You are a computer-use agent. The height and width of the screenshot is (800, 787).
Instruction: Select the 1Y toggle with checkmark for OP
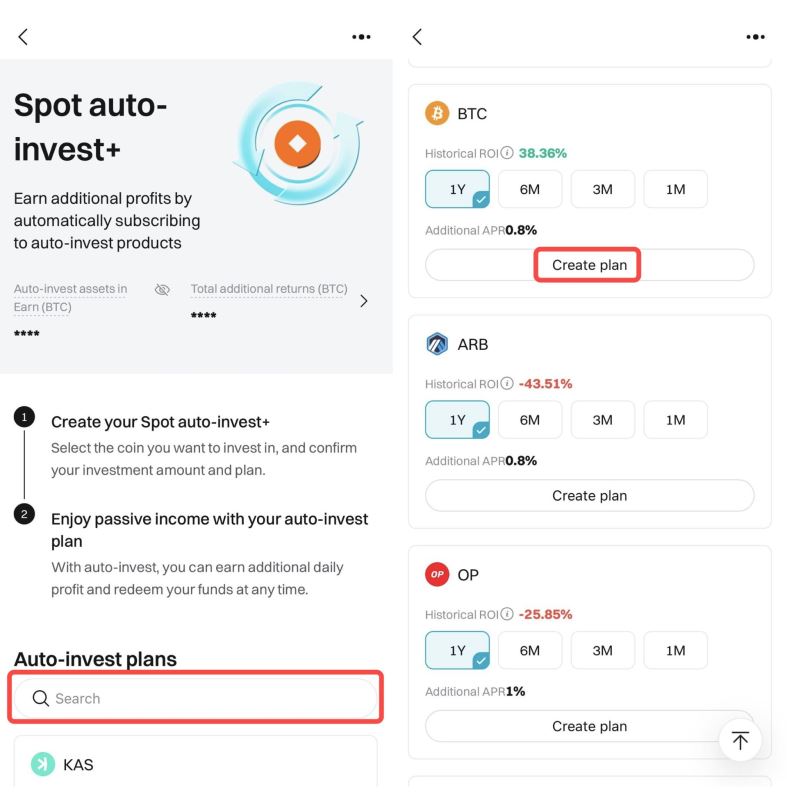pos(456,650)
